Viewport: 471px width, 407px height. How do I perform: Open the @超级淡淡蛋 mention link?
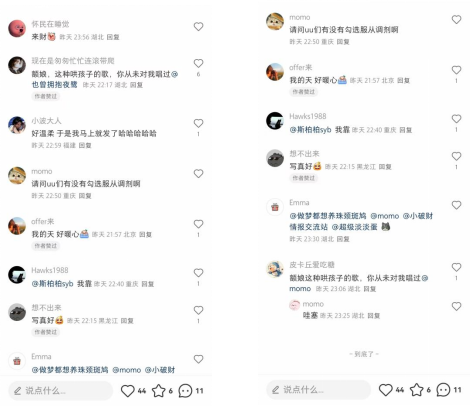click(354, 227)
